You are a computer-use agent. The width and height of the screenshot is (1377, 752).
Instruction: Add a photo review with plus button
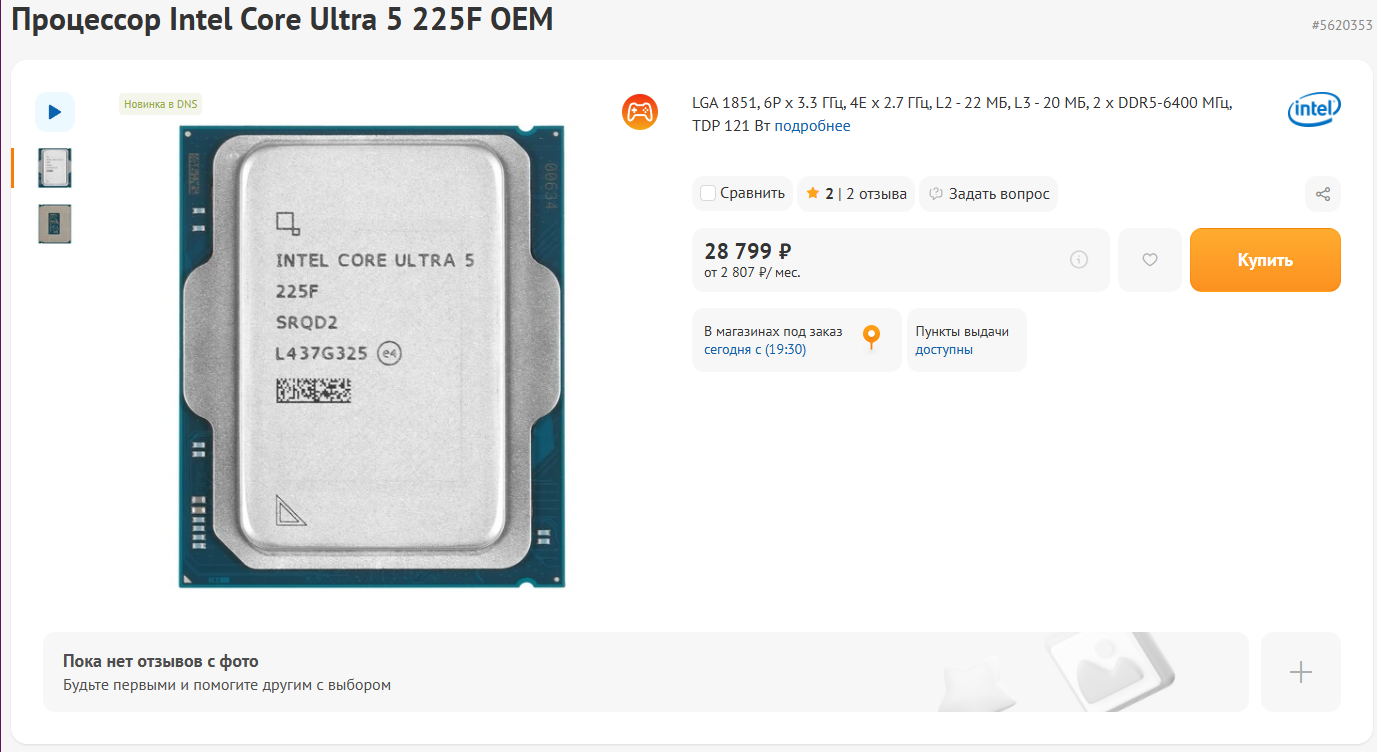coord(1301,672)
